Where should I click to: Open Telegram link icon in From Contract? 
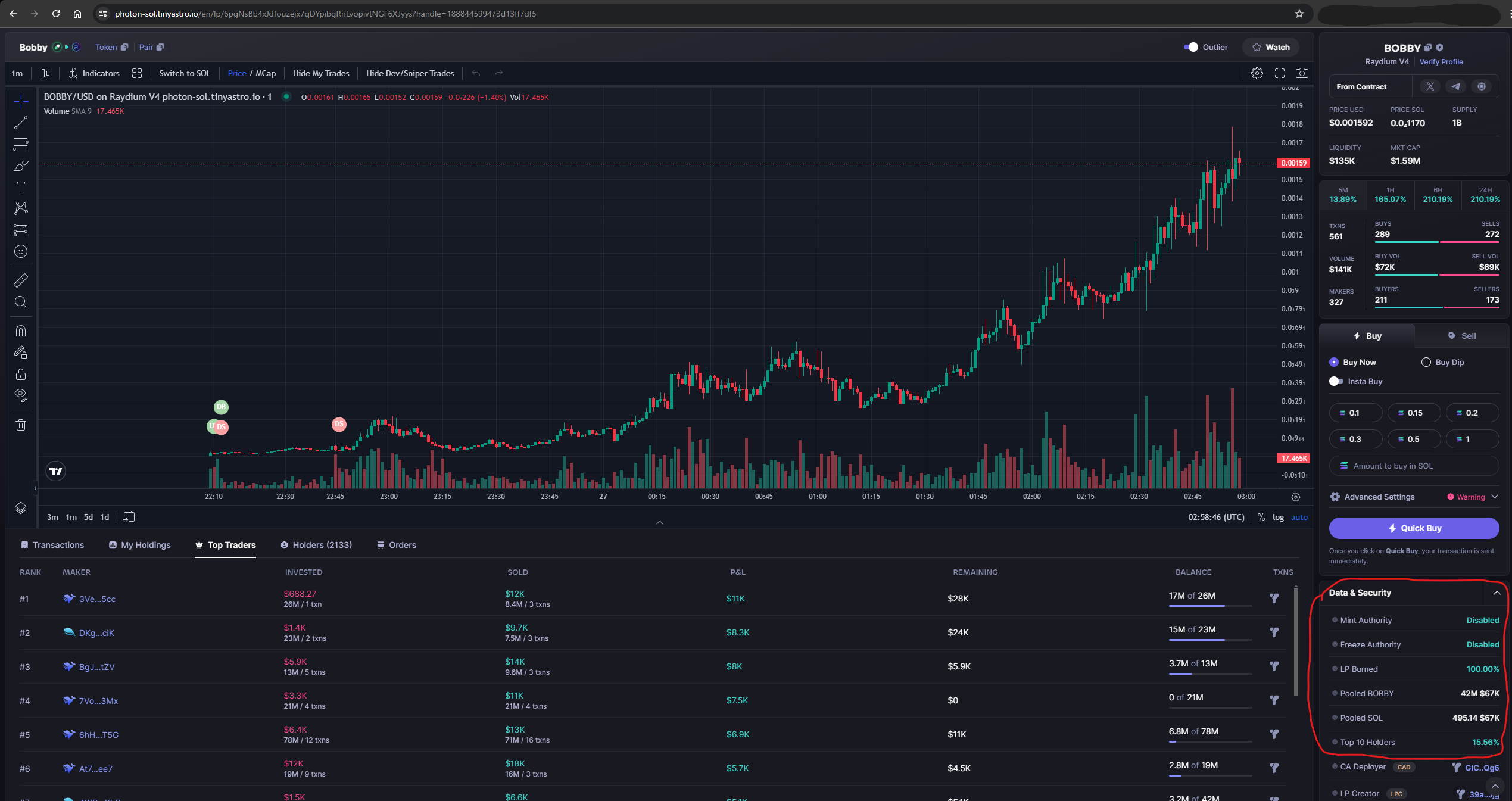coord(1455,86)
